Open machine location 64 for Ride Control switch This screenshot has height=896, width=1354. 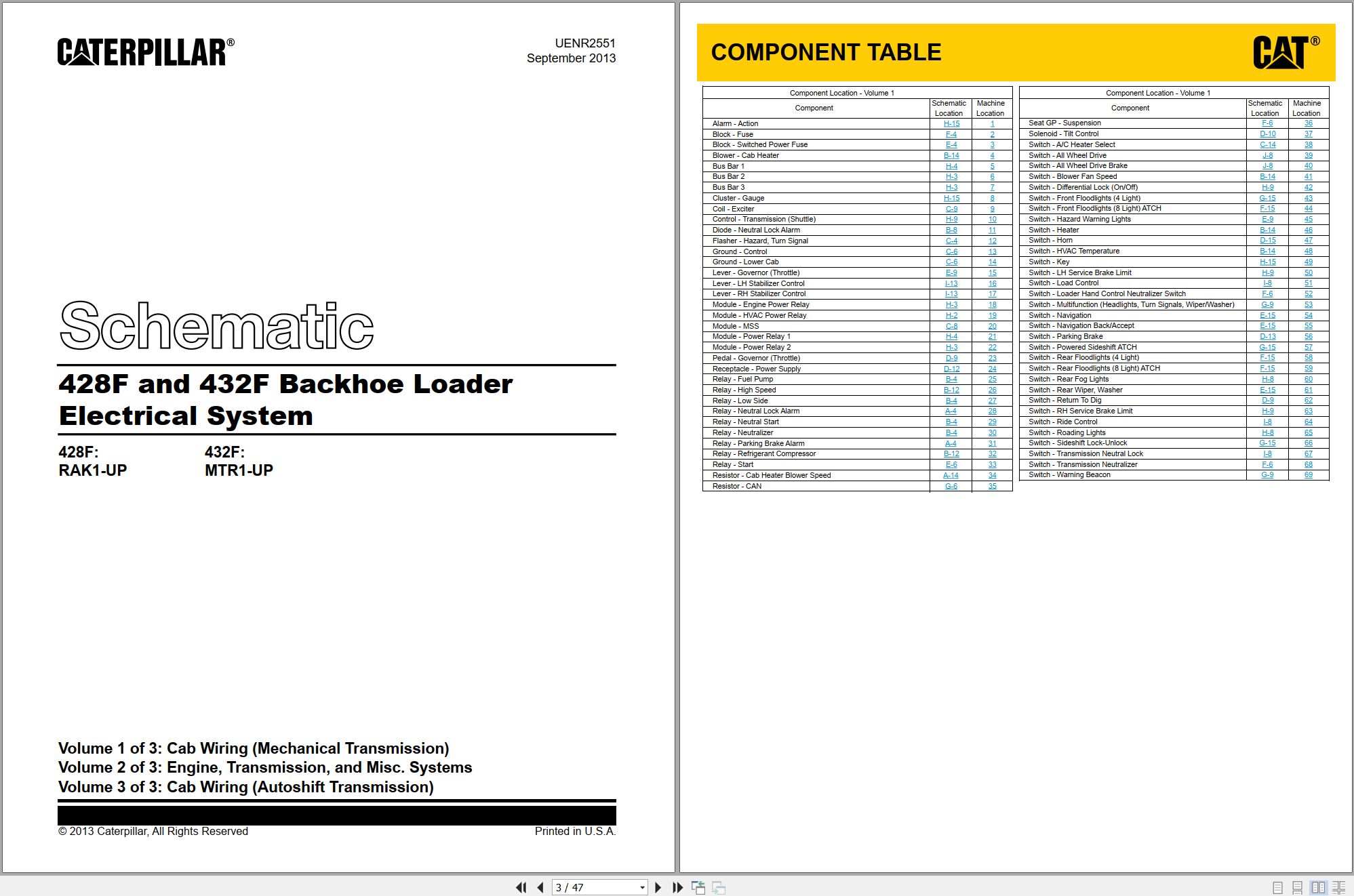pyautogui.click(x=1308, y=422)
